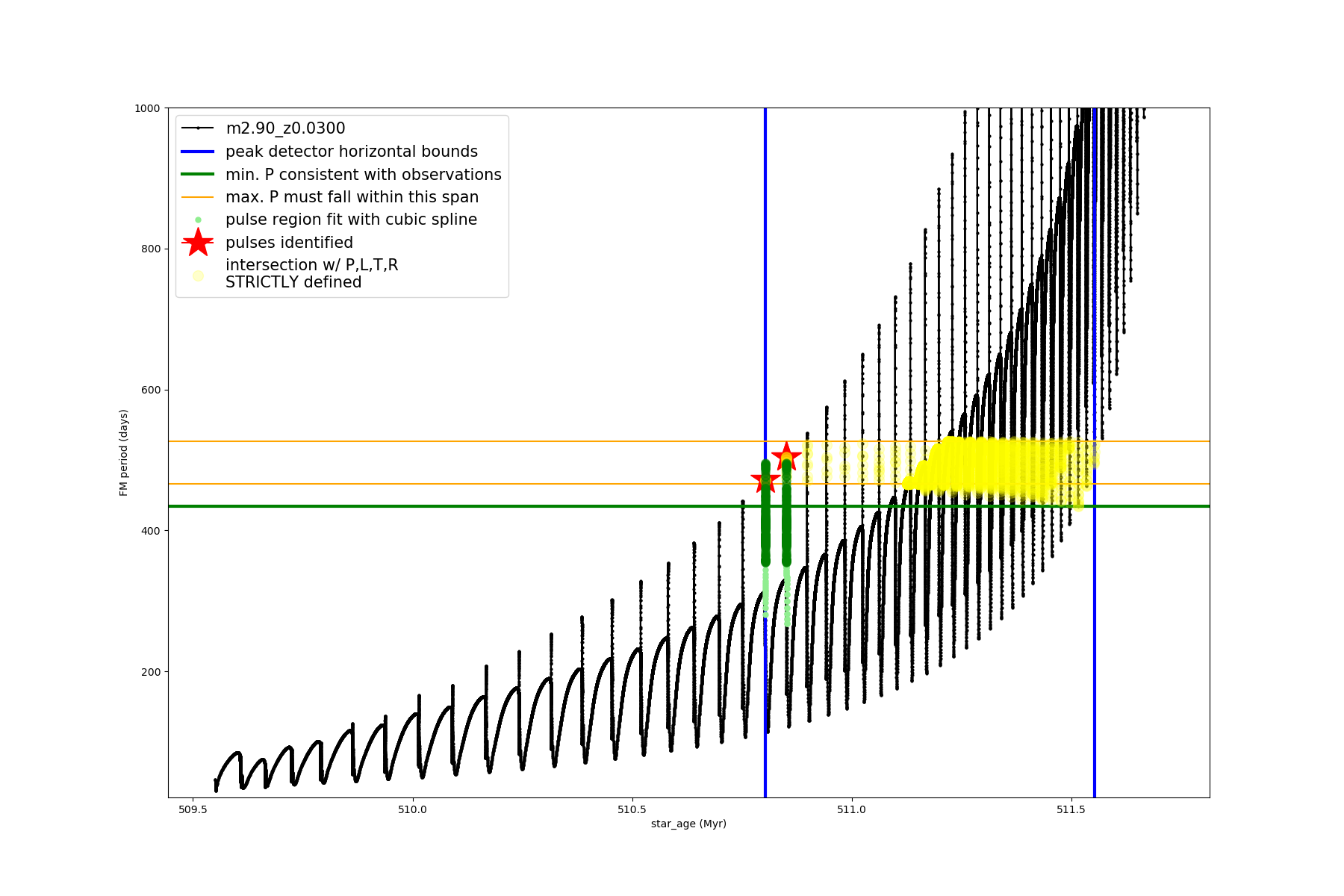
Task: Click the red star icon in the legend
Action: click(198, 243)
